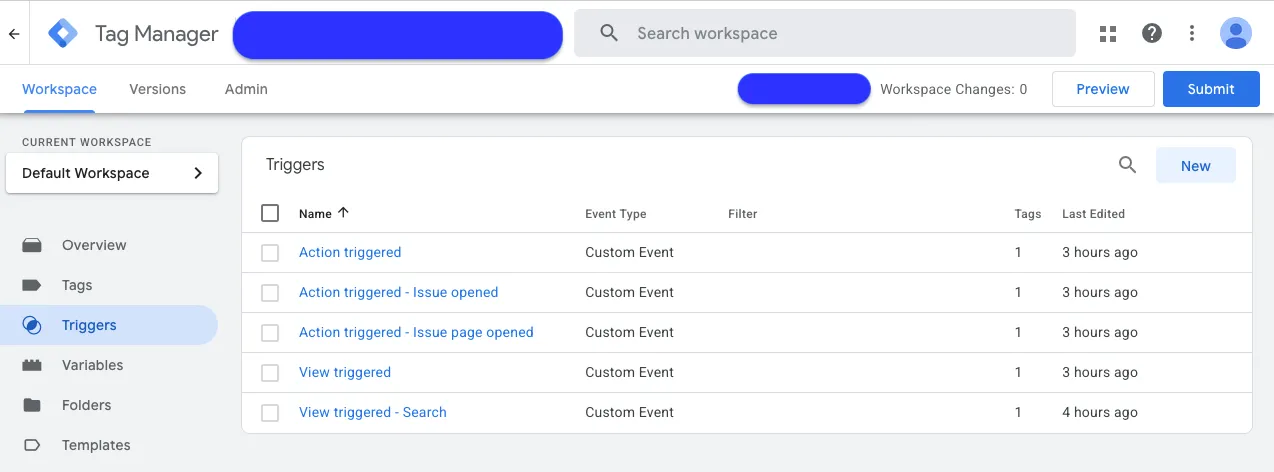1274x472 pixels.
Task: Click the back arrow icon
Action: [14, 33]
